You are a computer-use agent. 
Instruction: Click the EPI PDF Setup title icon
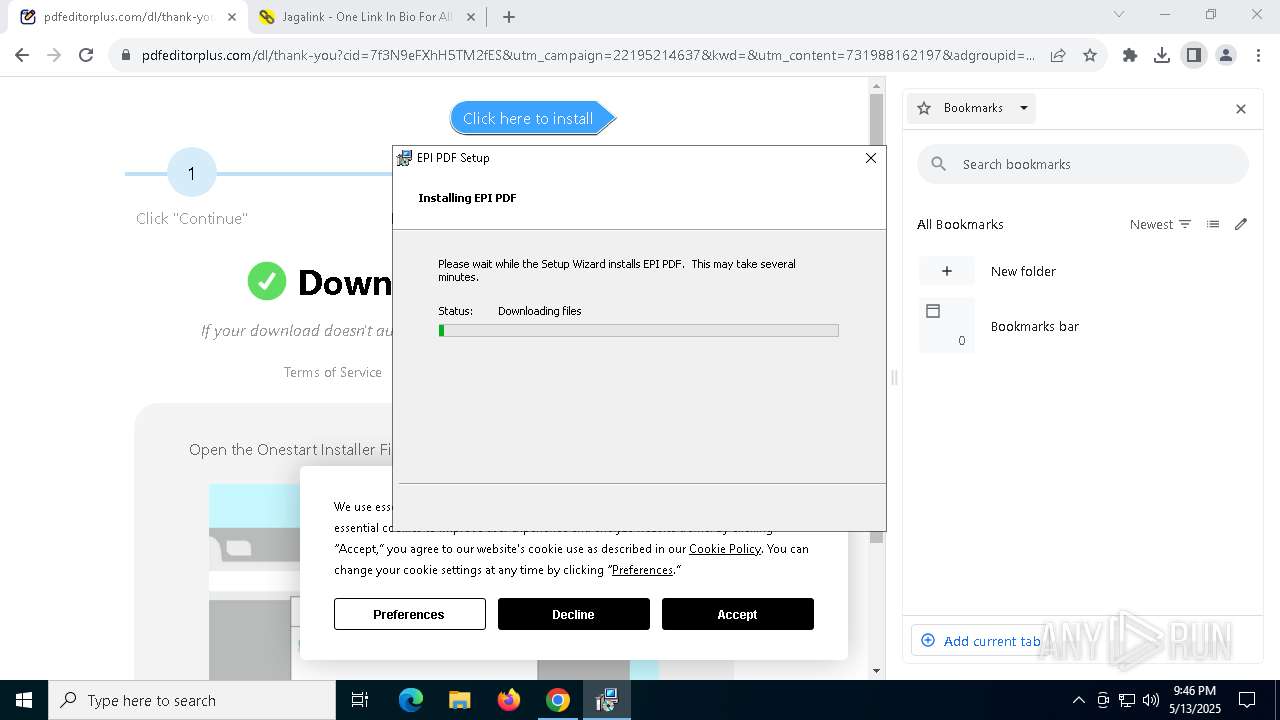[404, 158]
